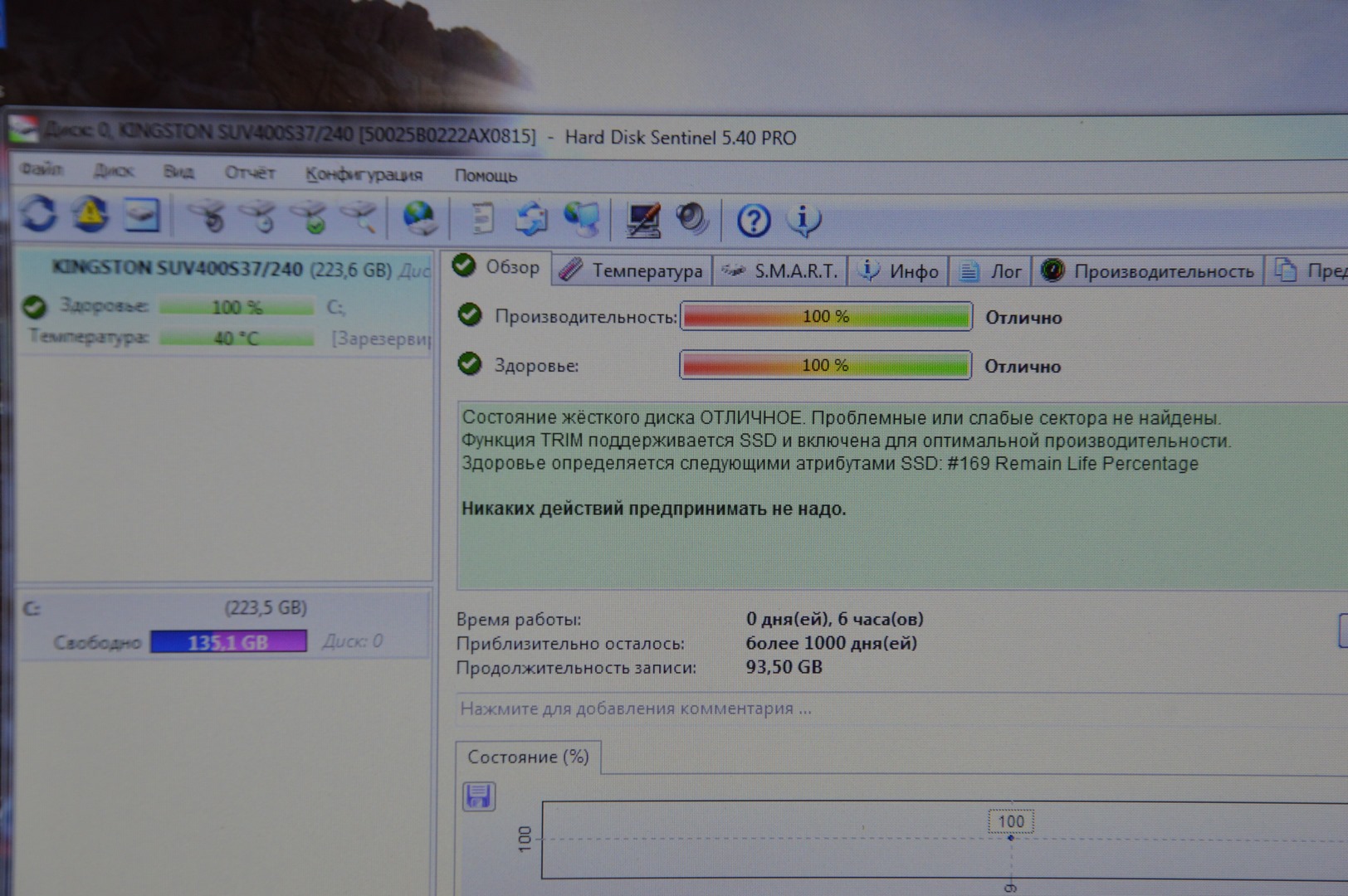Click the left panel Здоровье 100 % bar
Viewport: 1348px width, 896px height.
pyautogui.click(x=237, y=307)
